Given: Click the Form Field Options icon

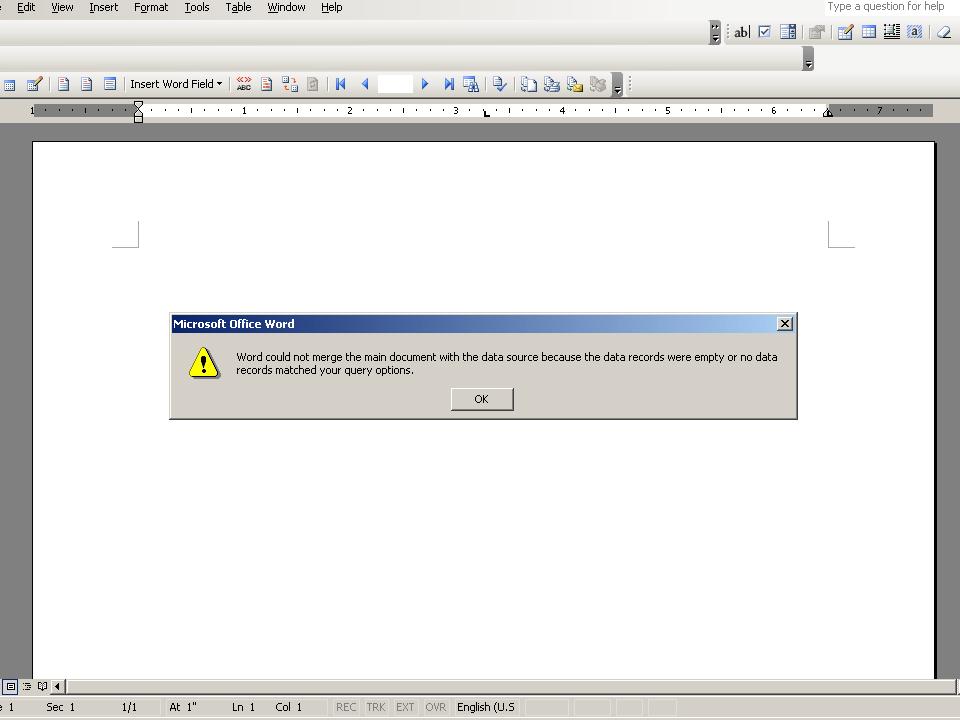Looking at the screenshot, I should (x=817, y=32).
